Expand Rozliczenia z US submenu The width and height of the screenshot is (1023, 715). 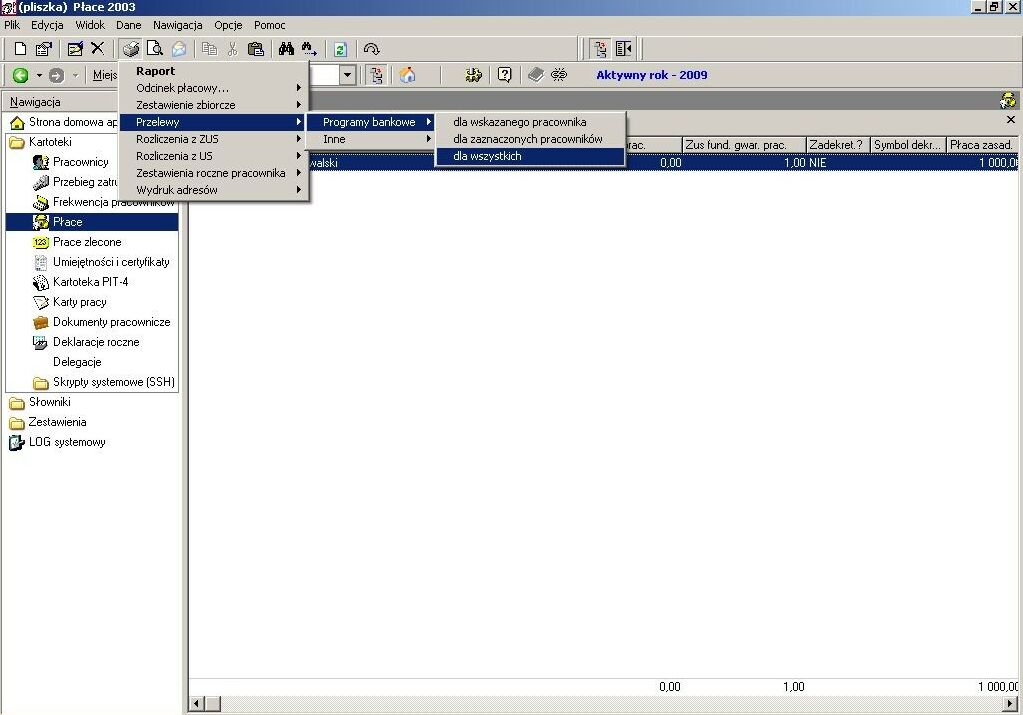point(213,156)
